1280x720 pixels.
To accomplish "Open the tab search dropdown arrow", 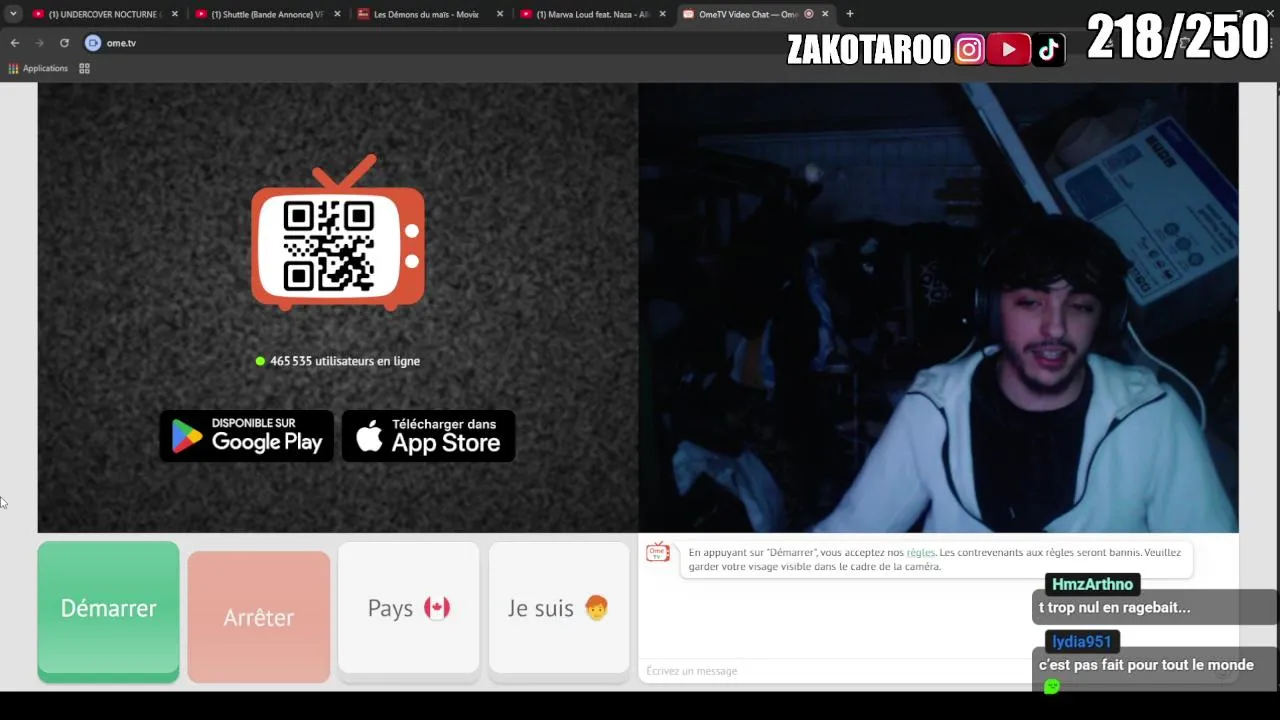I will point(13,14).
